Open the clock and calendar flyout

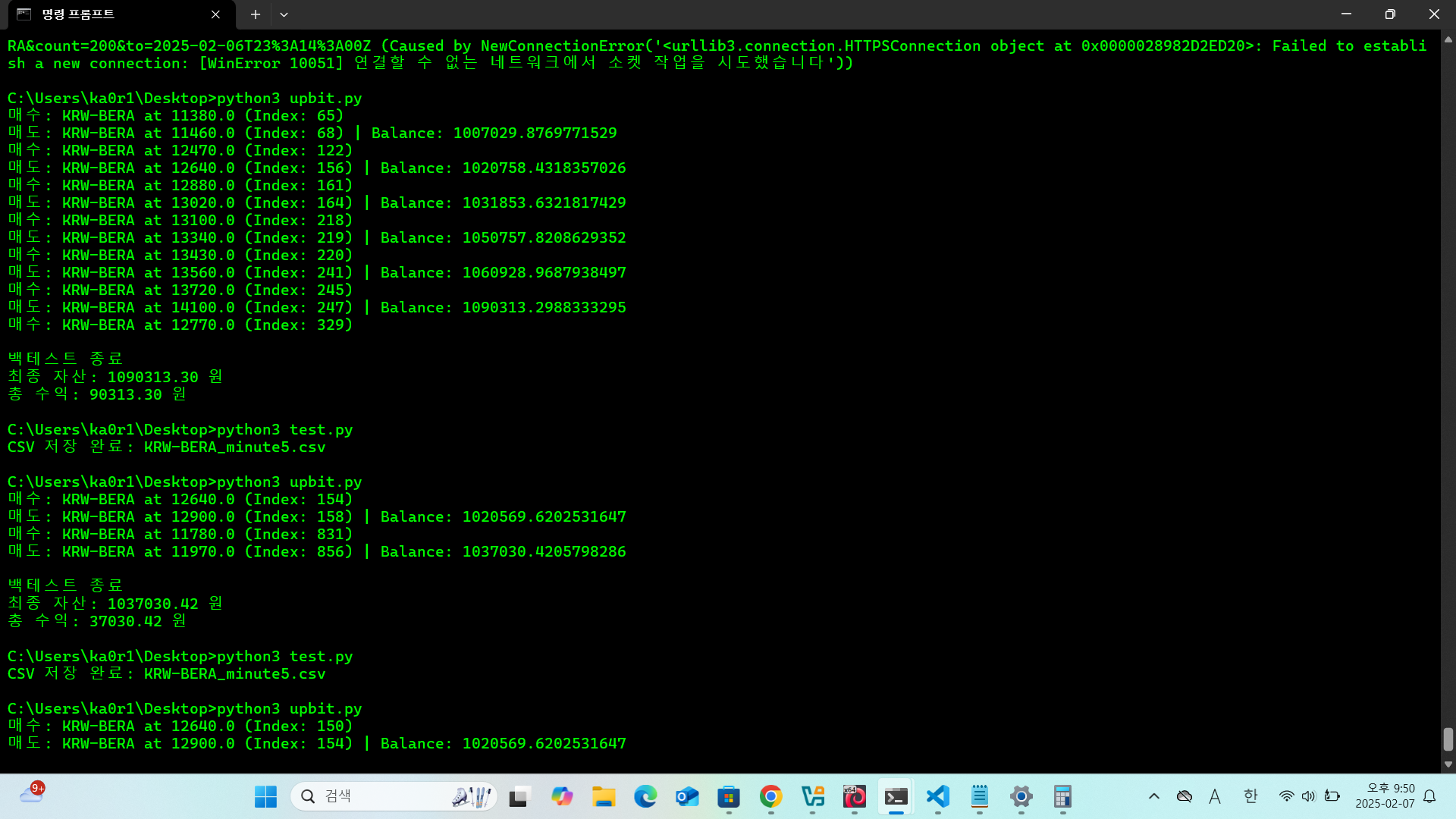point(1385,796)
